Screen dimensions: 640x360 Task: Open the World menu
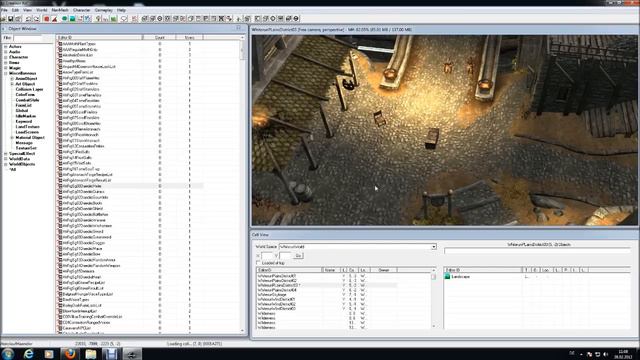click(42, 10)
